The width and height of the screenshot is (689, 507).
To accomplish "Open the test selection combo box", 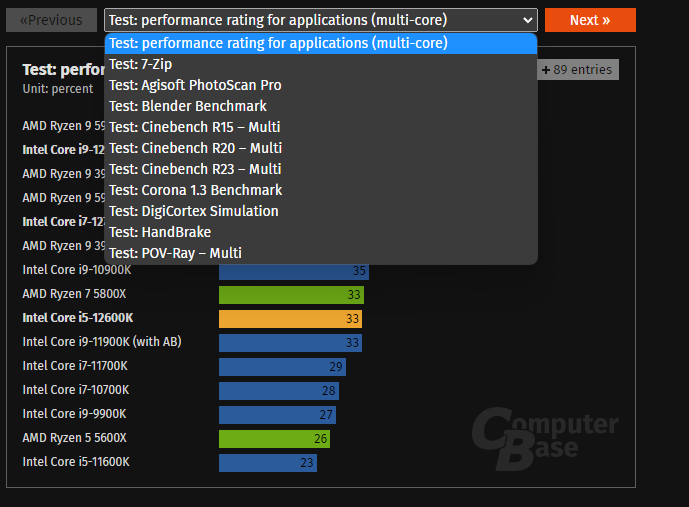I will click(321, 20).
